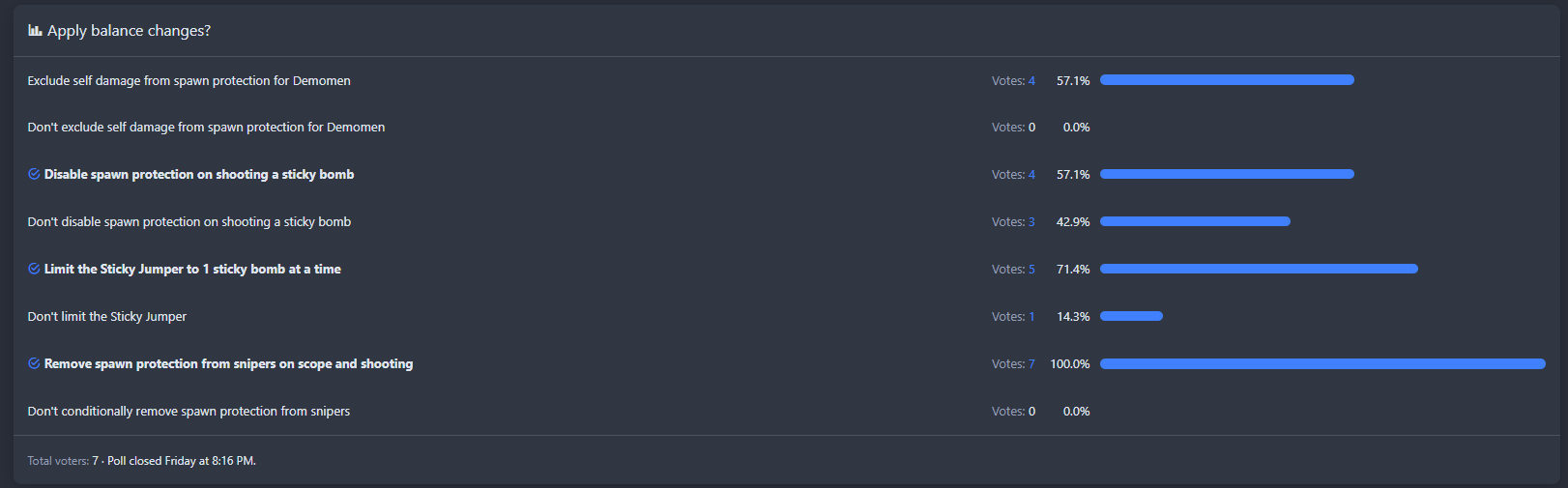This screenshot has height=488, width=1568.
Task: Select 'Exclude self damage from spawn protection' option
Action: 189,81
